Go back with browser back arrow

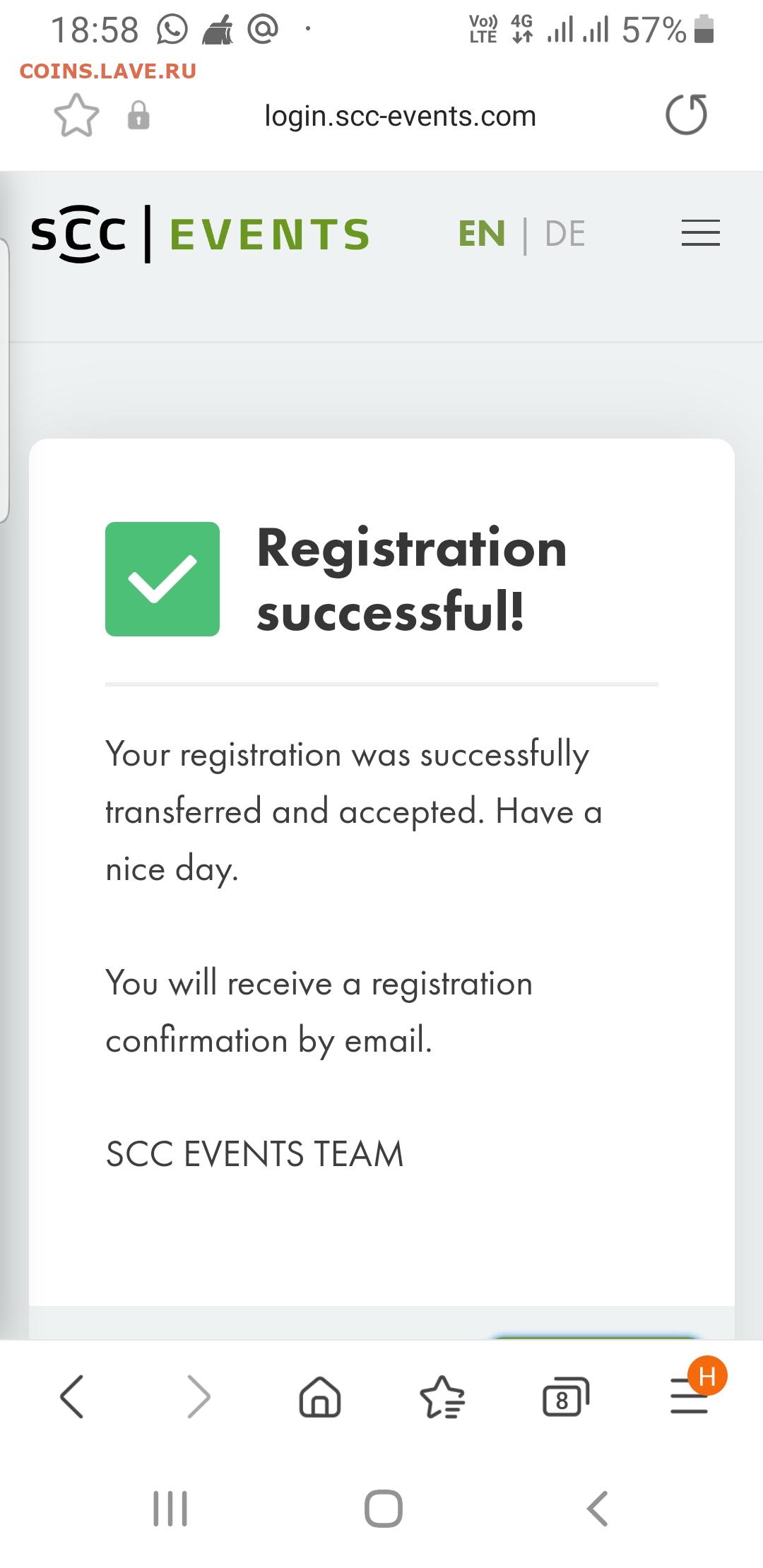pyautogui.click(x=72, y=1396)
